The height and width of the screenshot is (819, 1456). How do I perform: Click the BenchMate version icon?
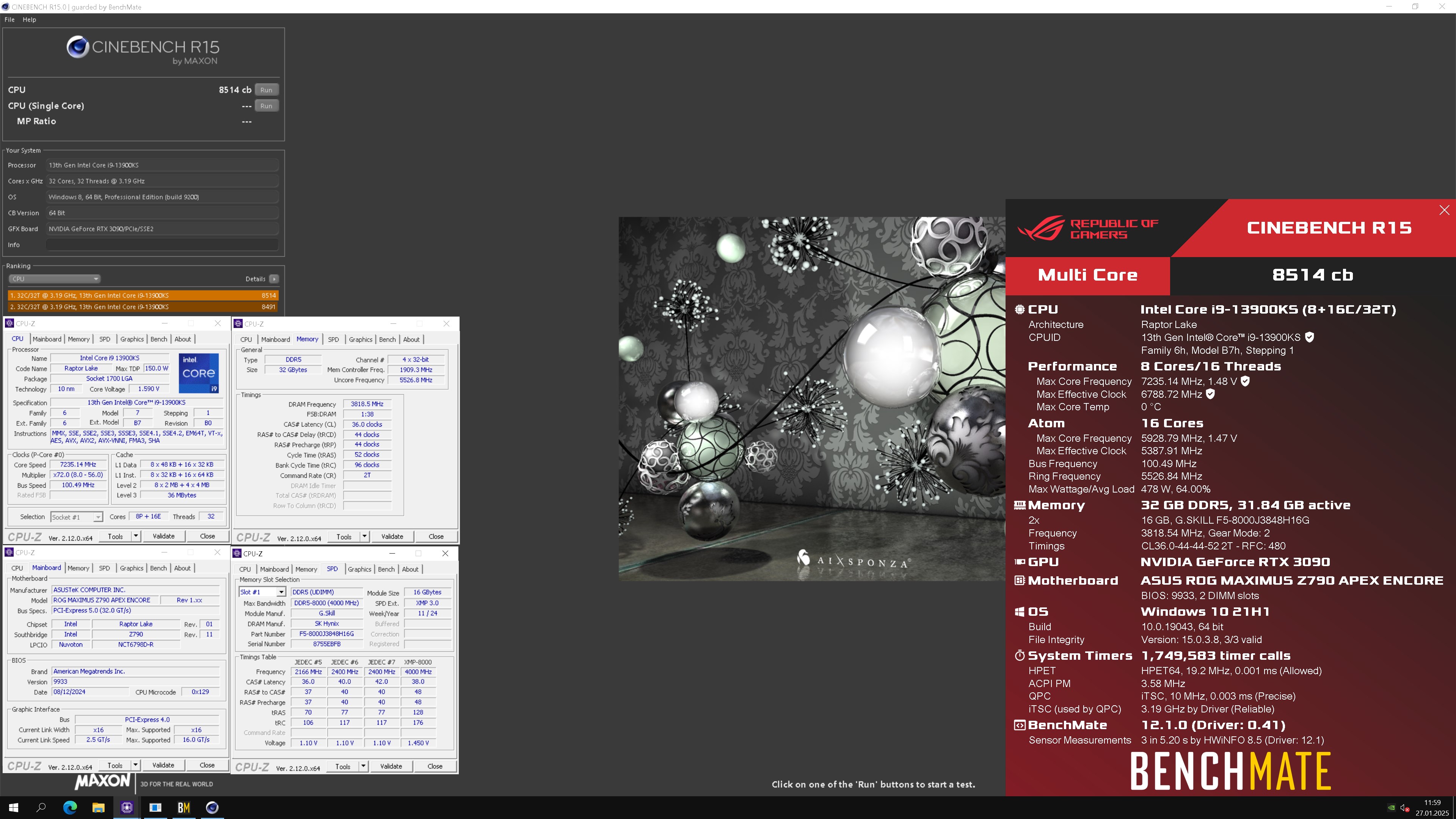[1020, 725]
